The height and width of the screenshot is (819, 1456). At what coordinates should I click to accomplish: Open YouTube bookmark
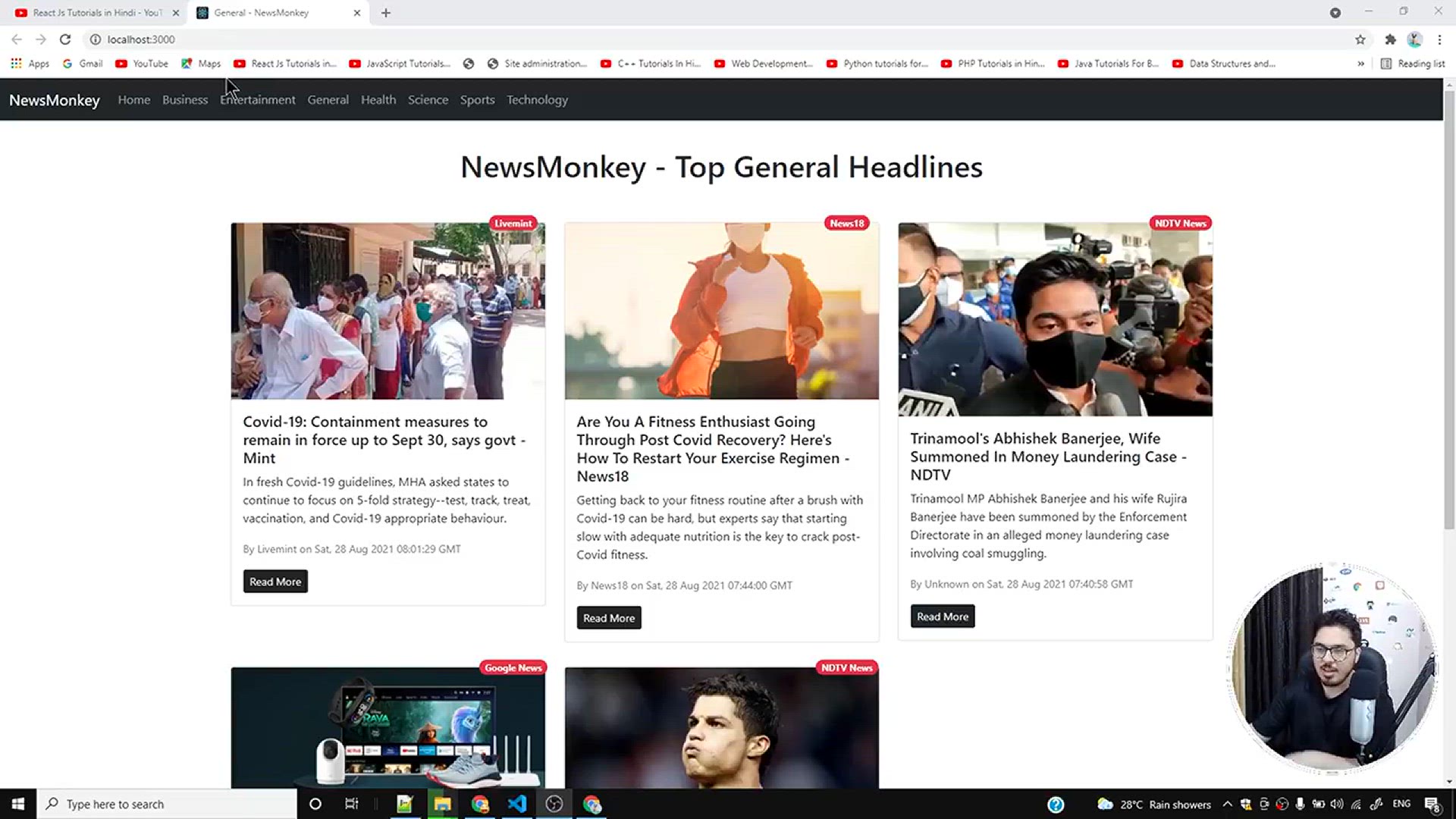(x=142, y=64)
